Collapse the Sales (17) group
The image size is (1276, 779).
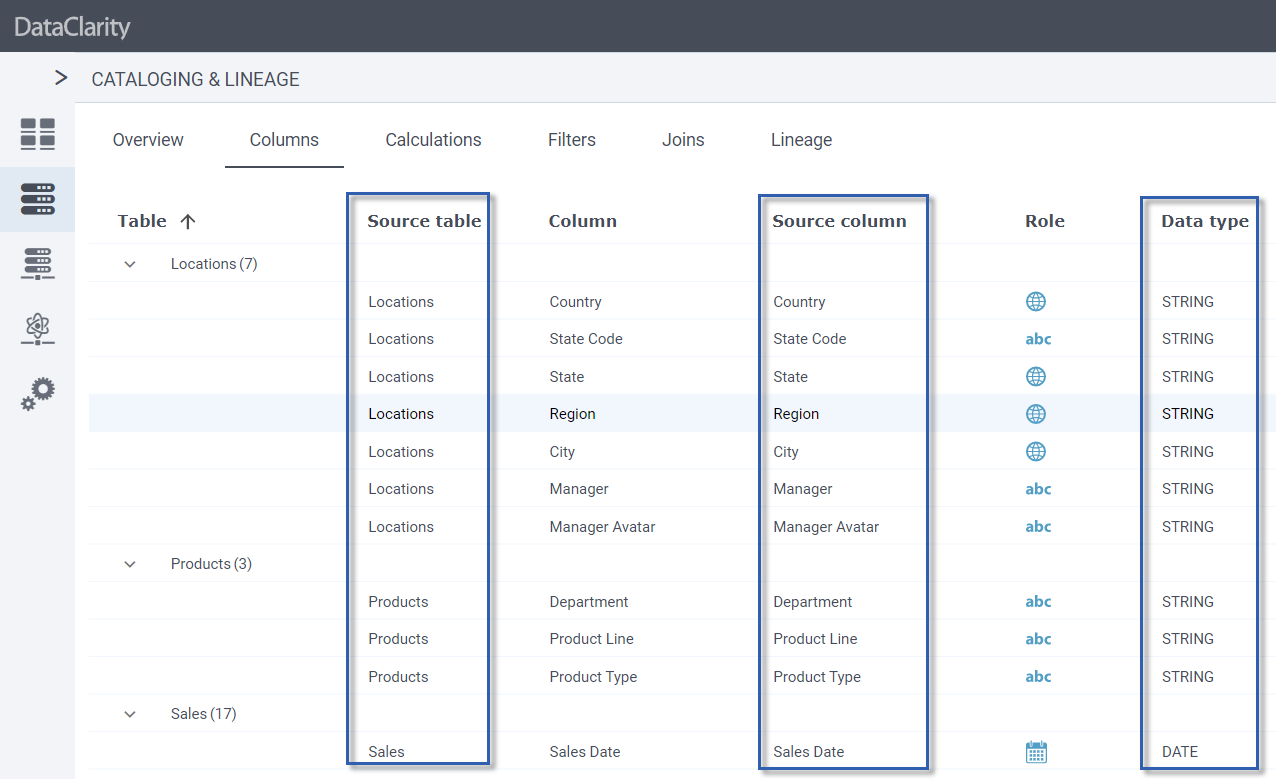[129, 714]
